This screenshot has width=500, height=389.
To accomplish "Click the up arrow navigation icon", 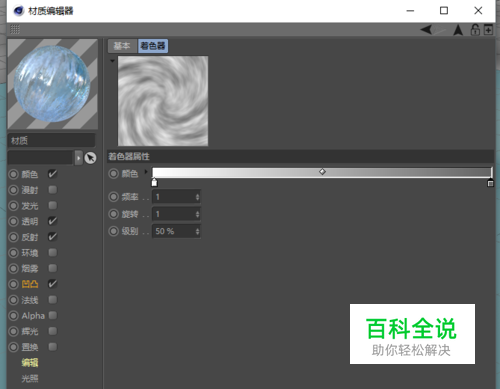I will [x=458, y=30].
